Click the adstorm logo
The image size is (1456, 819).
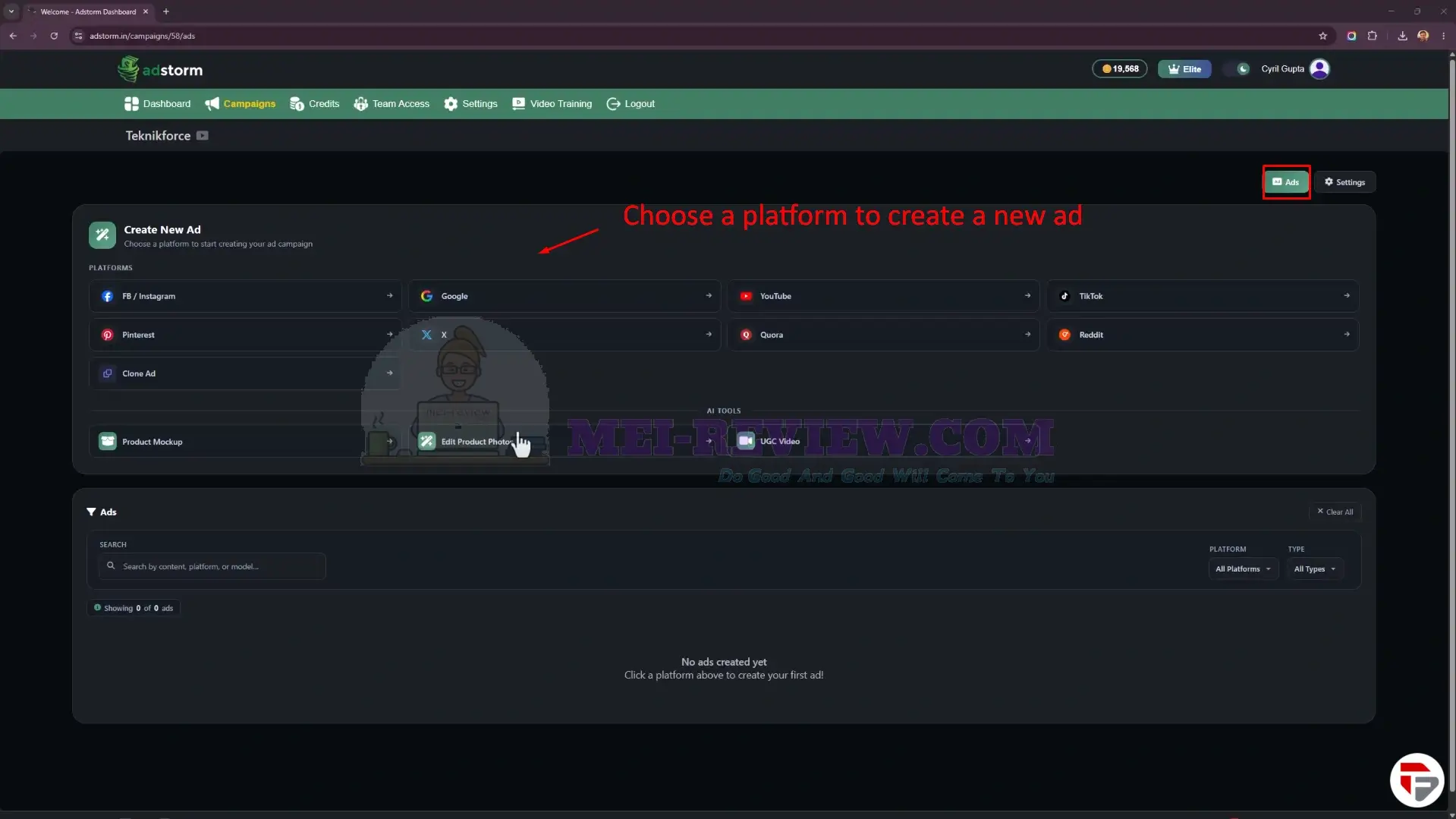point(160,69)
